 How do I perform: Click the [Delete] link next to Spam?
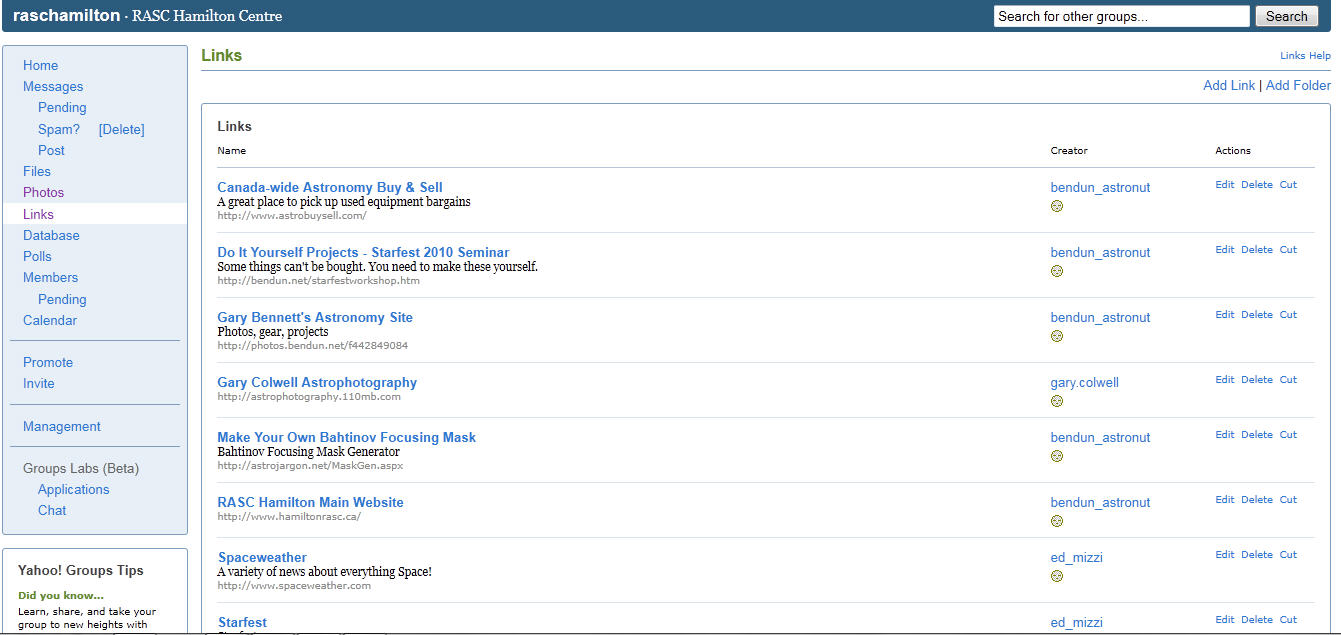[x=121, y=129]
